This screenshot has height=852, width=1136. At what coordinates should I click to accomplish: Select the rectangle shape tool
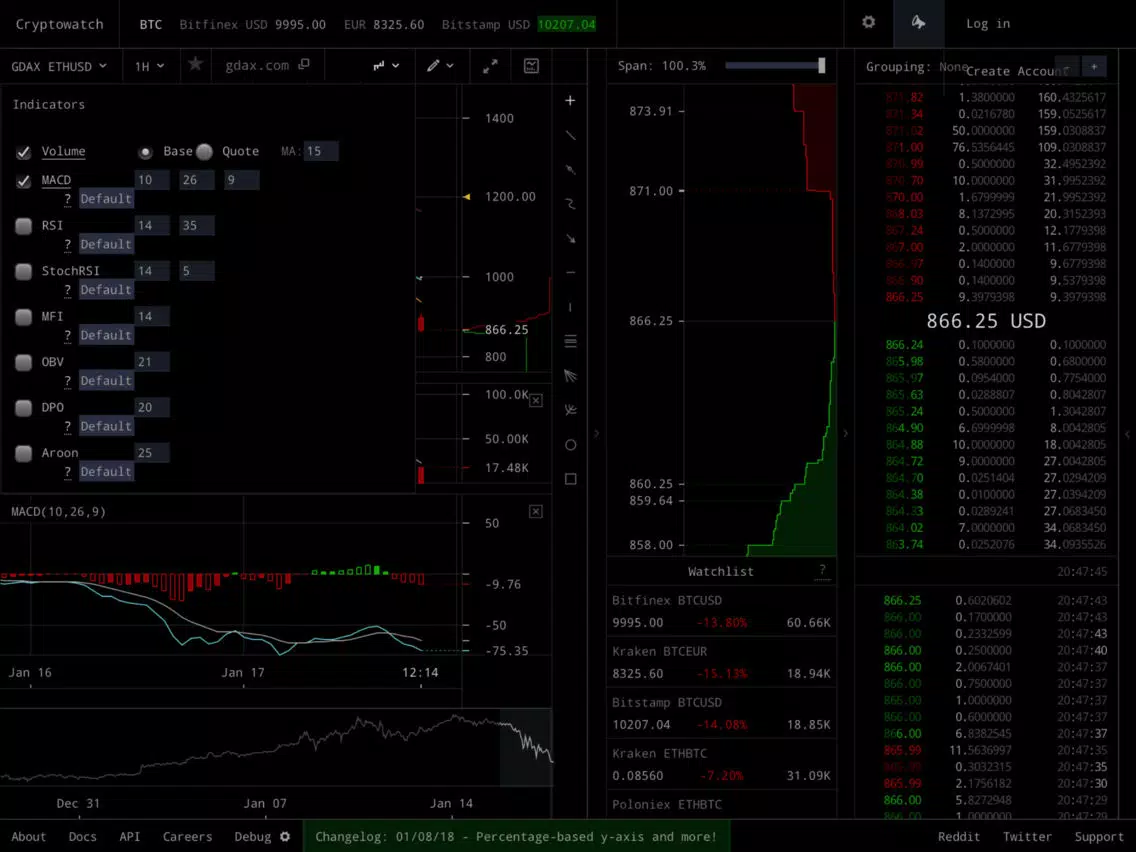pos(570,479)
